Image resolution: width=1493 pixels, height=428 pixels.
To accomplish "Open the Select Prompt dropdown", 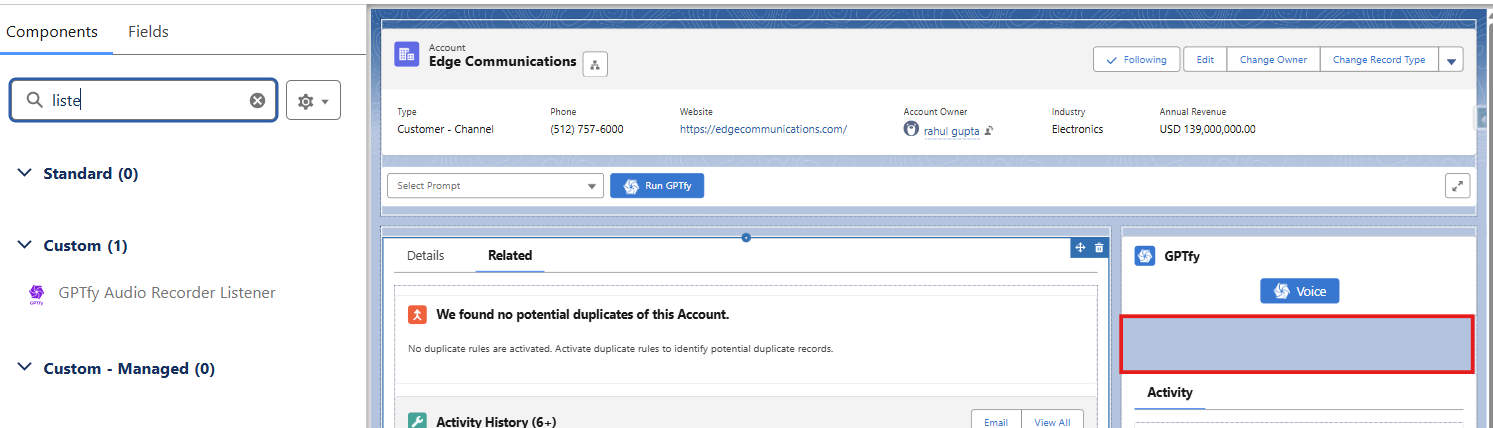I will pyautogui.click(x=495, y=186).
